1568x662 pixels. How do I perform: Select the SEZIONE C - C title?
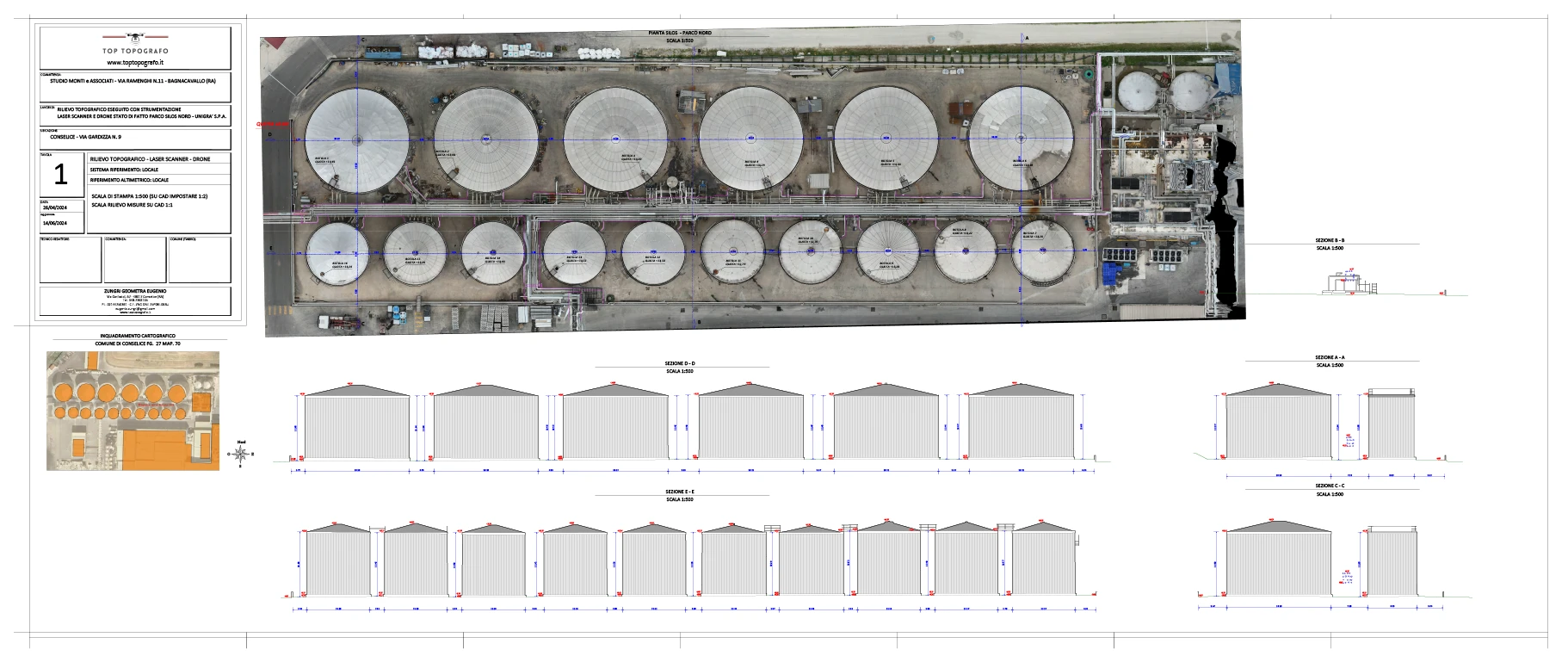point(1330,486)
